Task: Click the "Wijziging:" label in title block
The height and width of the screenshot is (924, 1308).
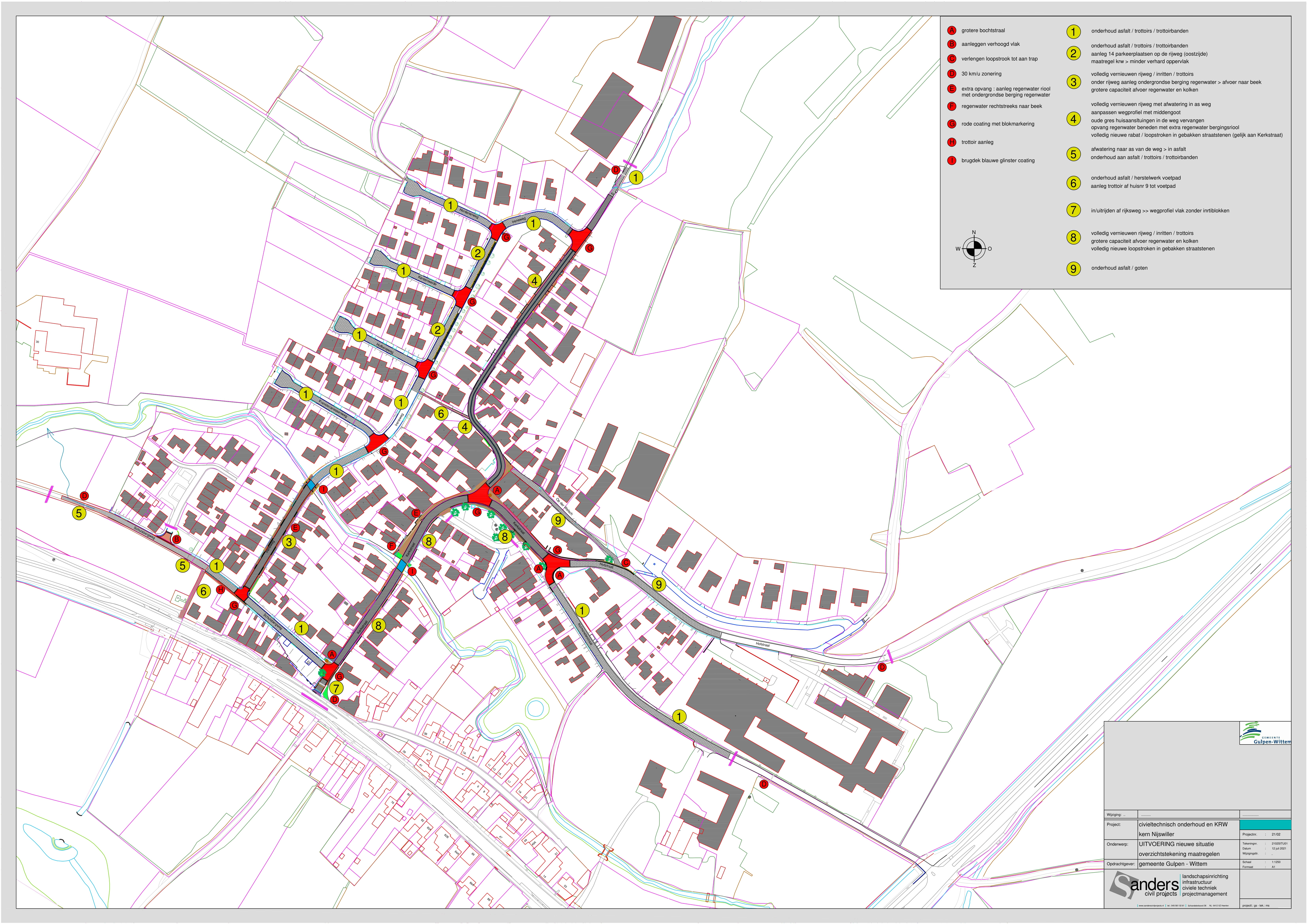Action: pyautogui.click(x=1114, y=815)
